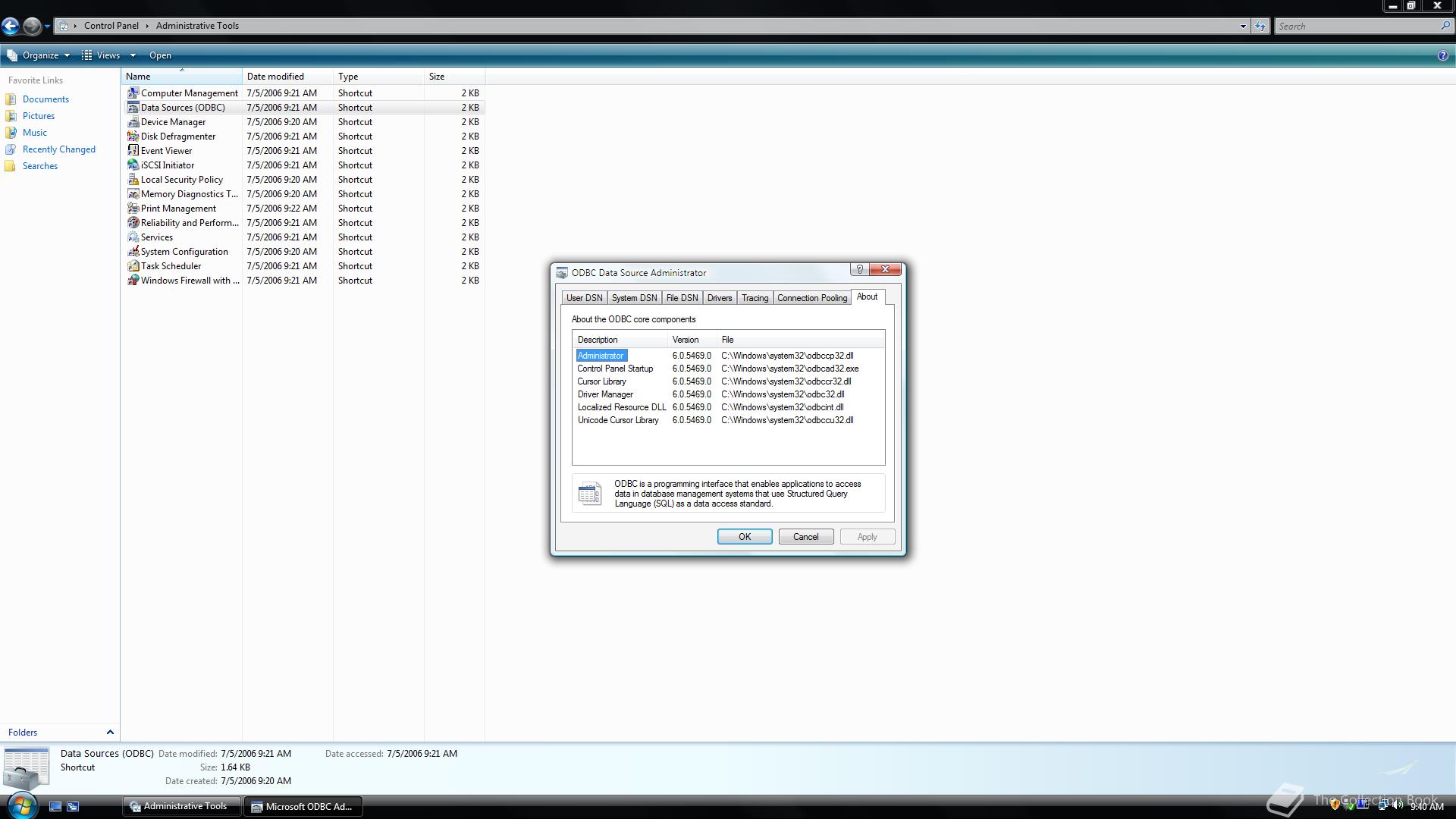Click the Windows Start orb
The height and width of the screenshot is (819, 1456).
(x=21, y=806)
